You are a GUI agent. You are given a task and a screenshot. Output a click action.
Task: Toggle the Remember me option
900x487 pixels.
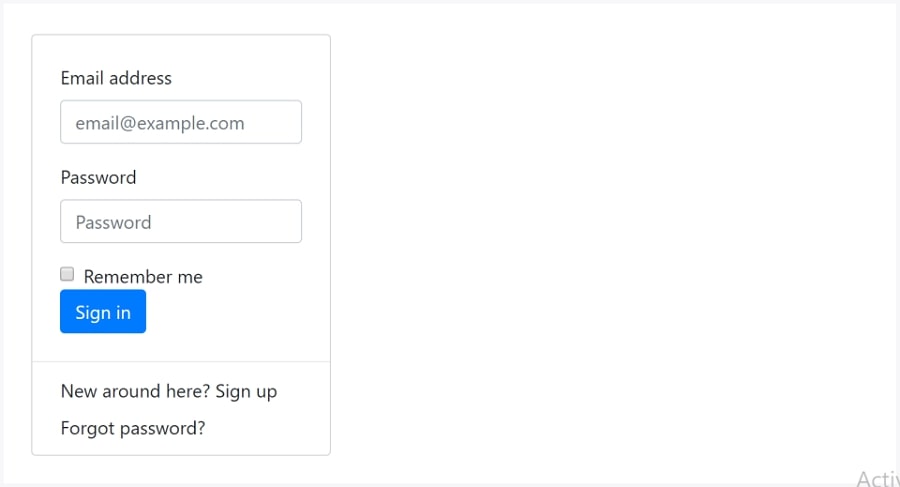point(67,274)
